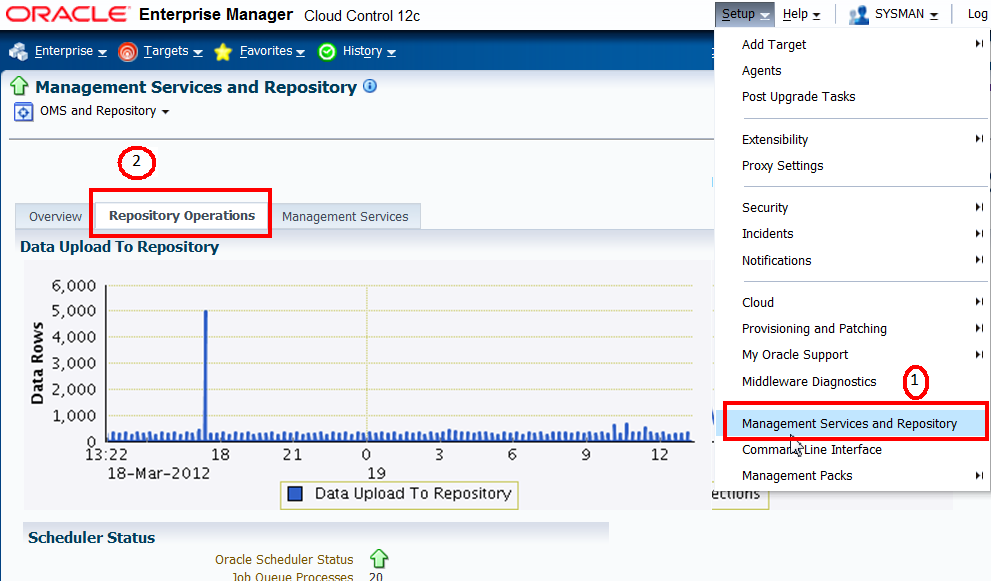
Task: Select Proxy Settings menu item
Action: pos(782,166)
